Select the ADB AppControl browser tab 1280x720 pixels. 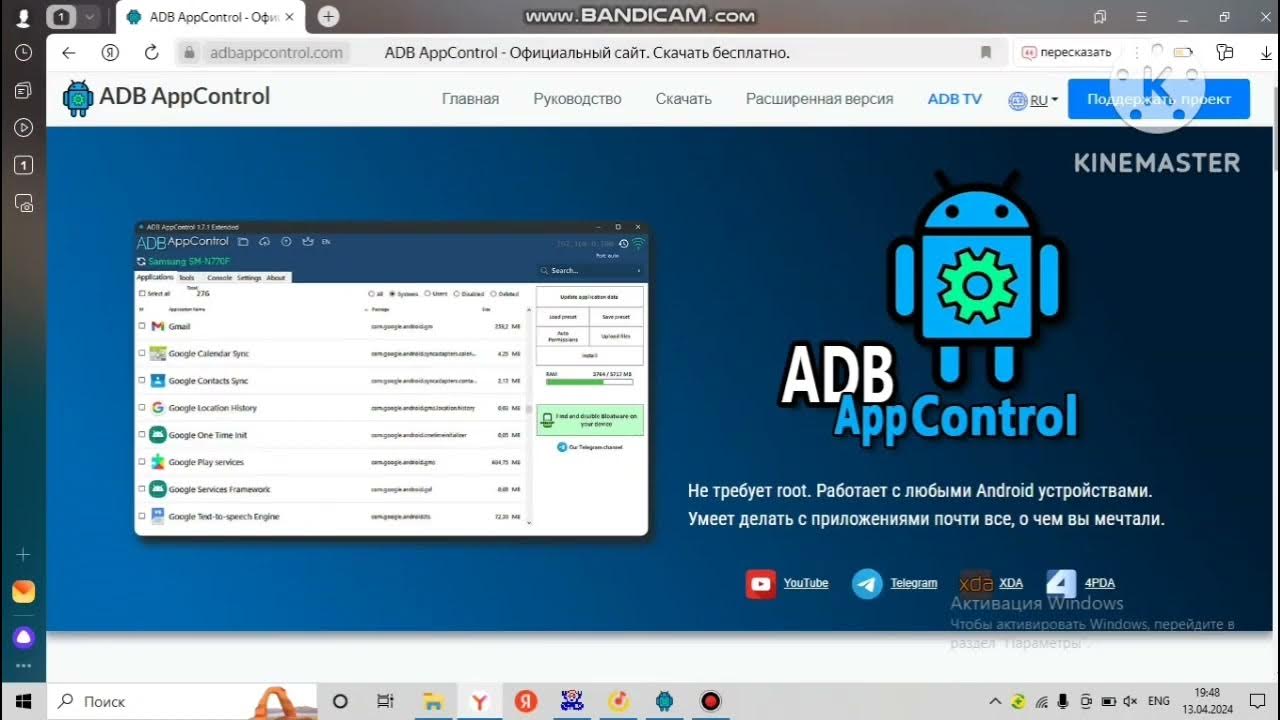(211, 17)
